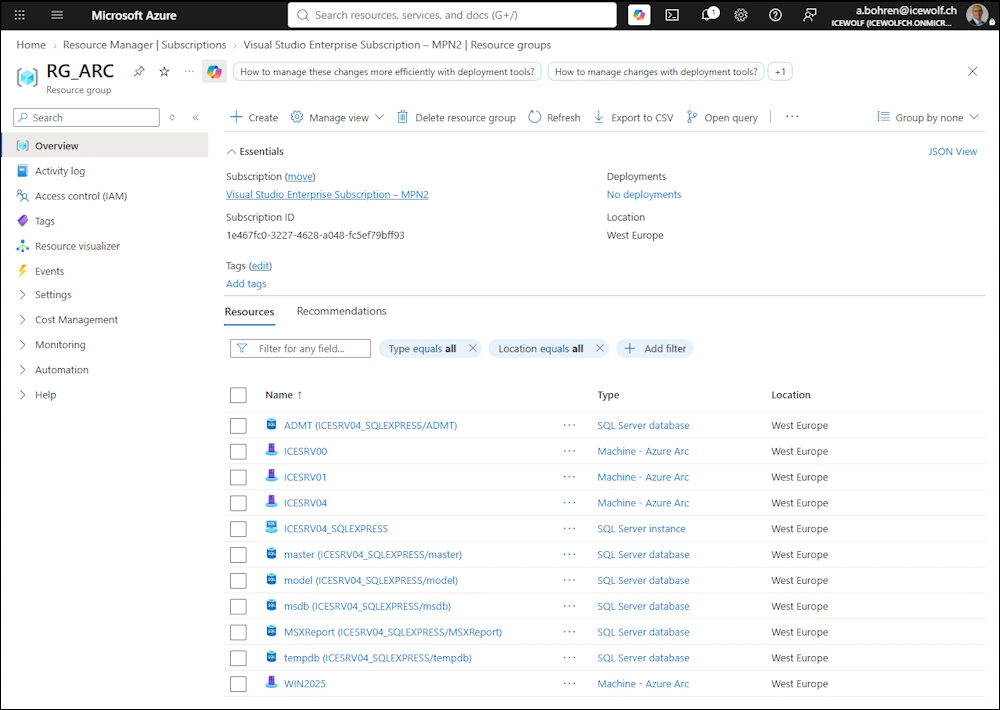Open the JSON View link
1000x710 pixels.
(952, 151)
